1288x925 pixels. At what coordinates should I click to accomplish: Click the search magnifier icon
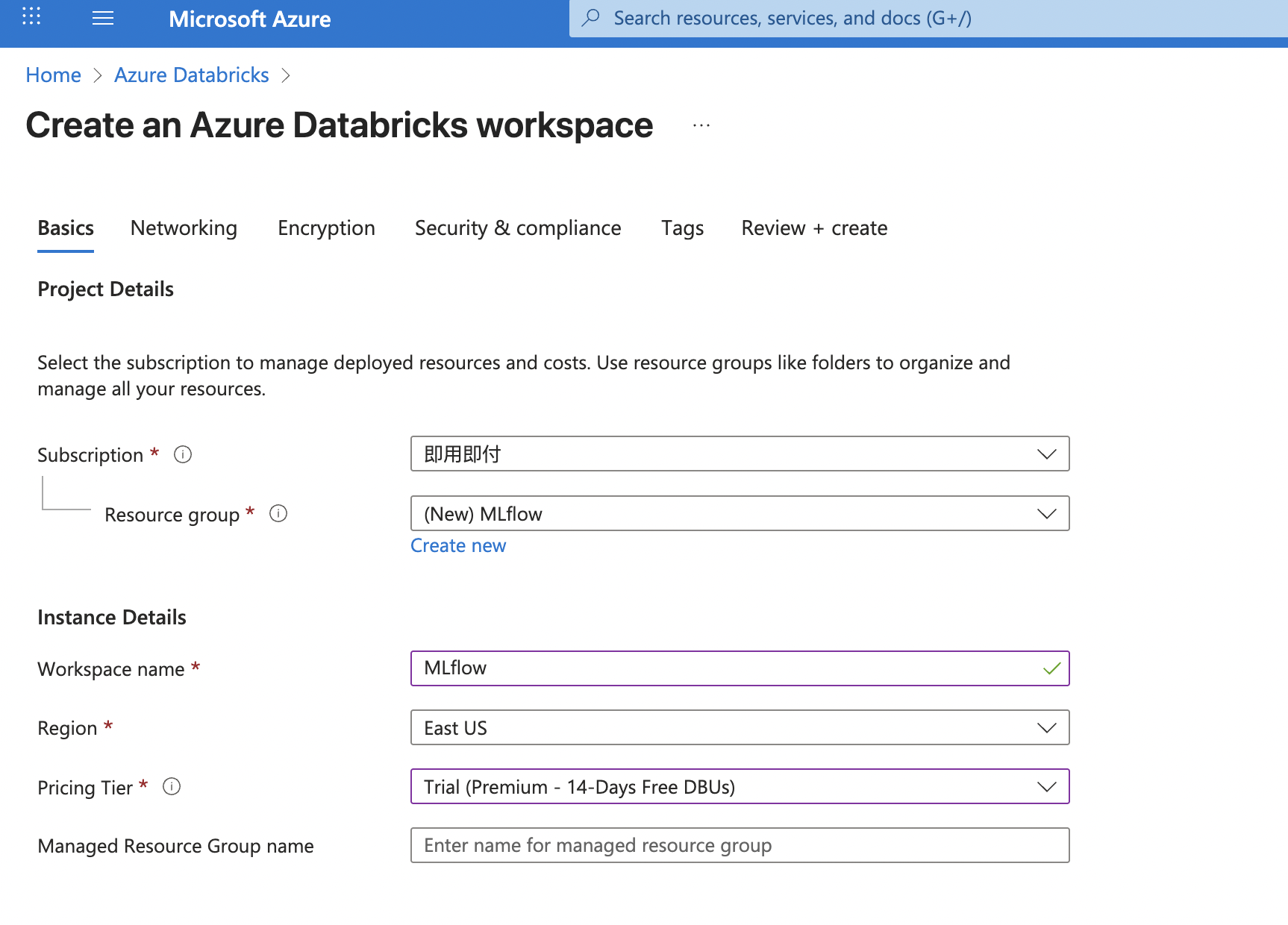[591, 18]
